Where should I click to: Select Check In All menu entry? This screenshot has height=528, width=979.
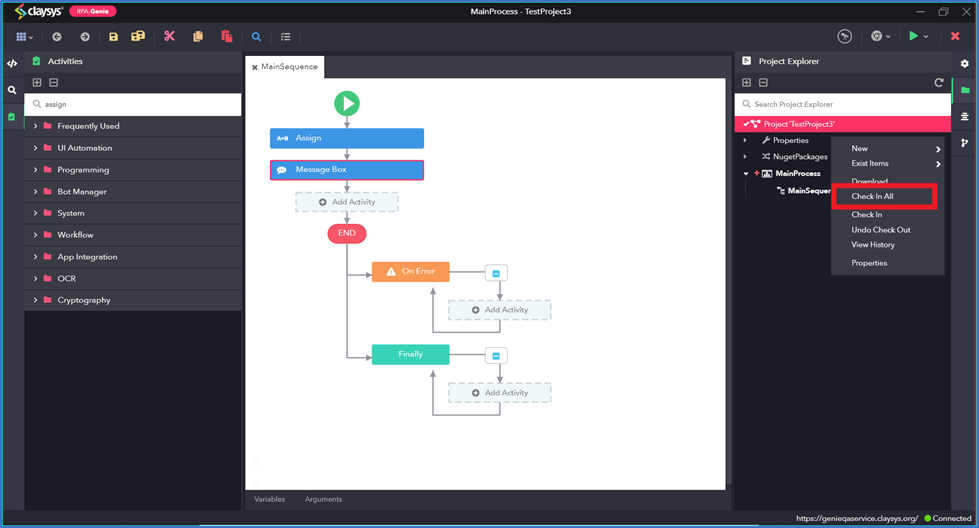click(872, 196)
